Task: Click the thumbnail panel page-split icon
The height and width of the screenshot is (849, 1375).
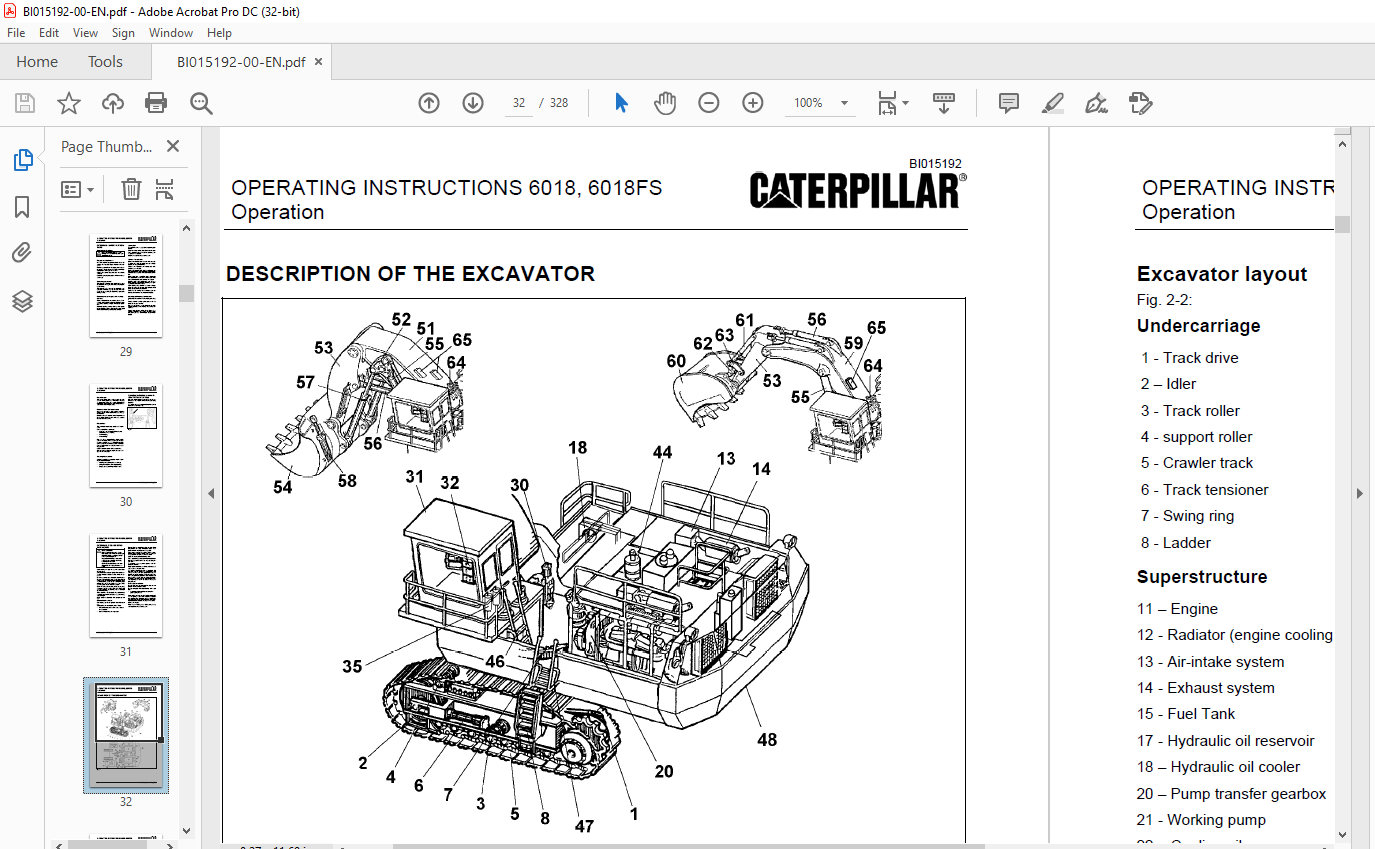Action: (165, 189)
